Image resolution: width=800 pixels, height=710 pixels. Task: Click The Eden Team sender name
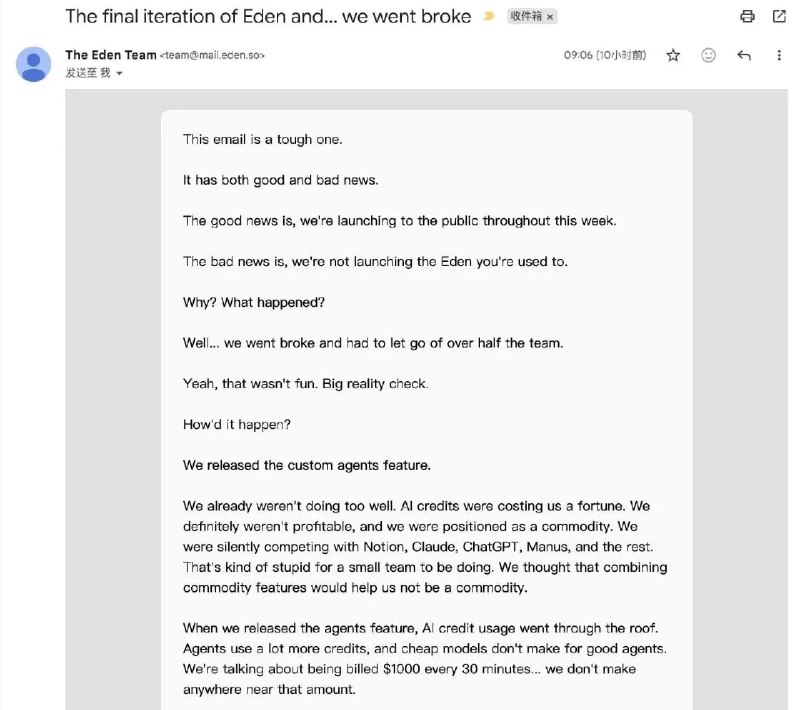click(x=111, y=55)
